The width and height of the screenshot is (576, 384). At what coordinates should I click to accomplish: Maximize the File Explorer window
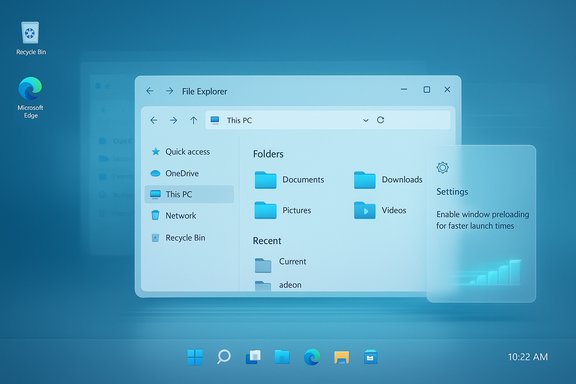point(426,89)
